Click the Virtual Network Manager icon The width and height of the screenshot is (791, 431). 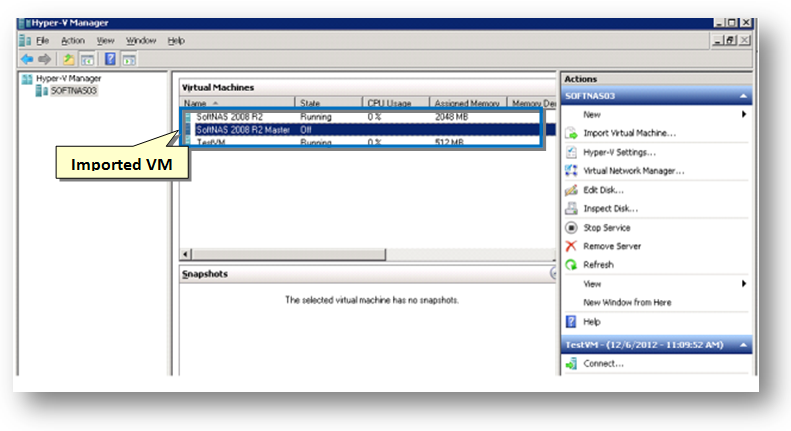pos(571,171)
